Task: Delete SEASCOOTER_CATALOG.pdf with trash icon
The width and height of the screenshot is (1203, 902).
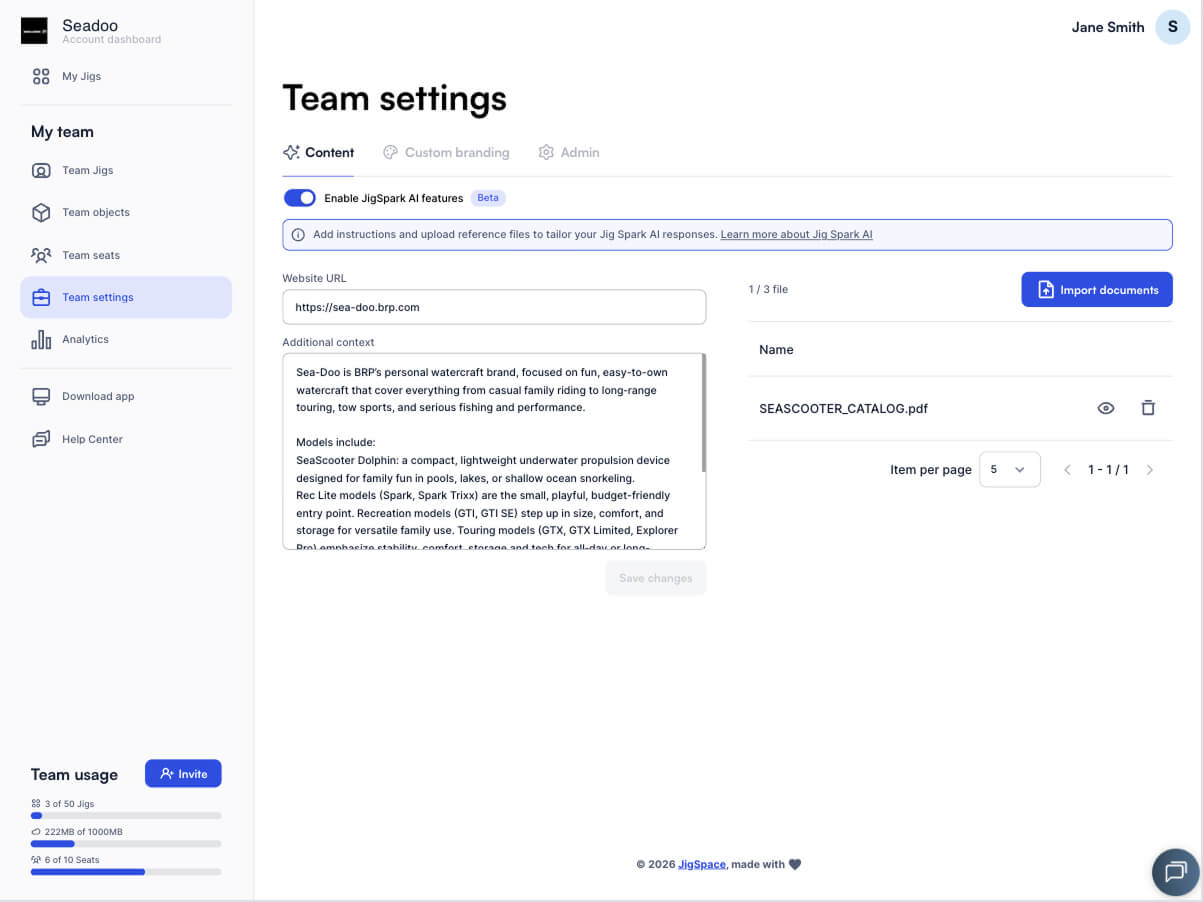Action: [1148, 408]
